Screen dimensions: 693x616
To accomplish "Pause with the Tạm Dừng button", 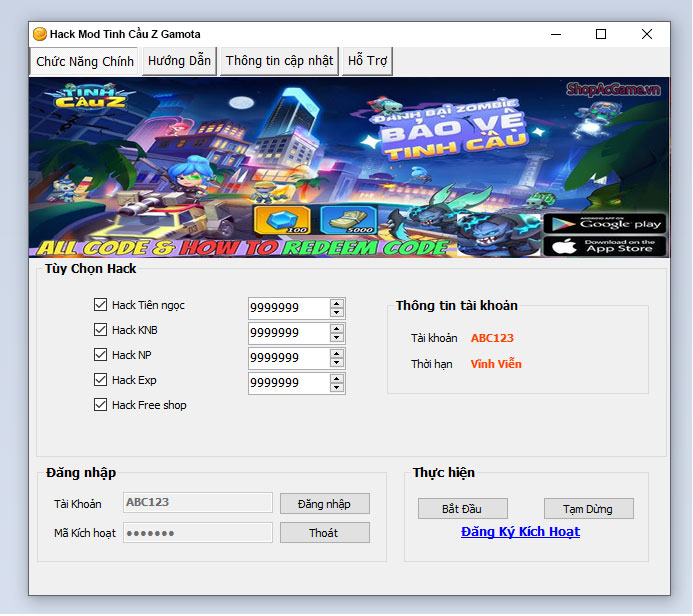I will click(588, 509).
